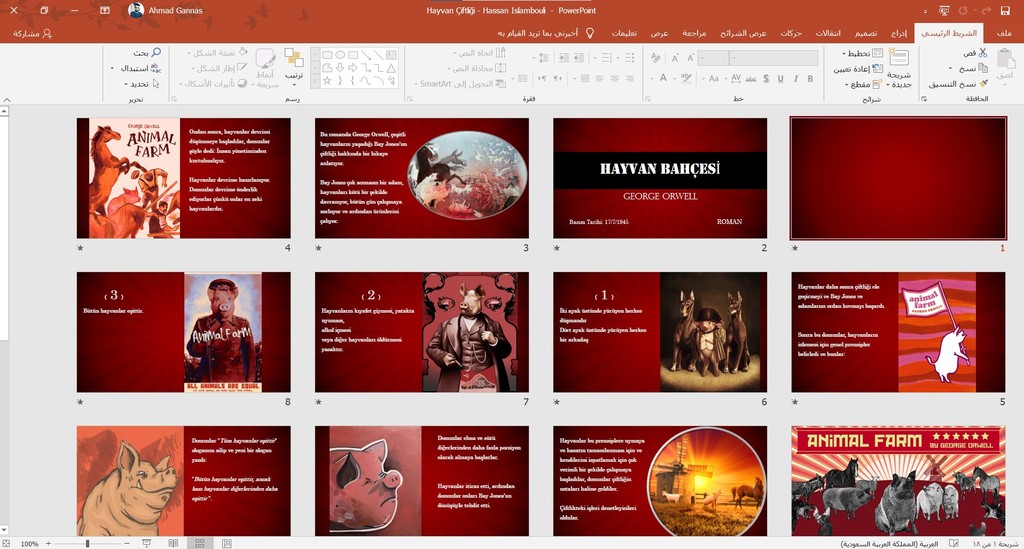
Task: Click Shape Outline (إطار الشكل)
Action: pos(219,68)
